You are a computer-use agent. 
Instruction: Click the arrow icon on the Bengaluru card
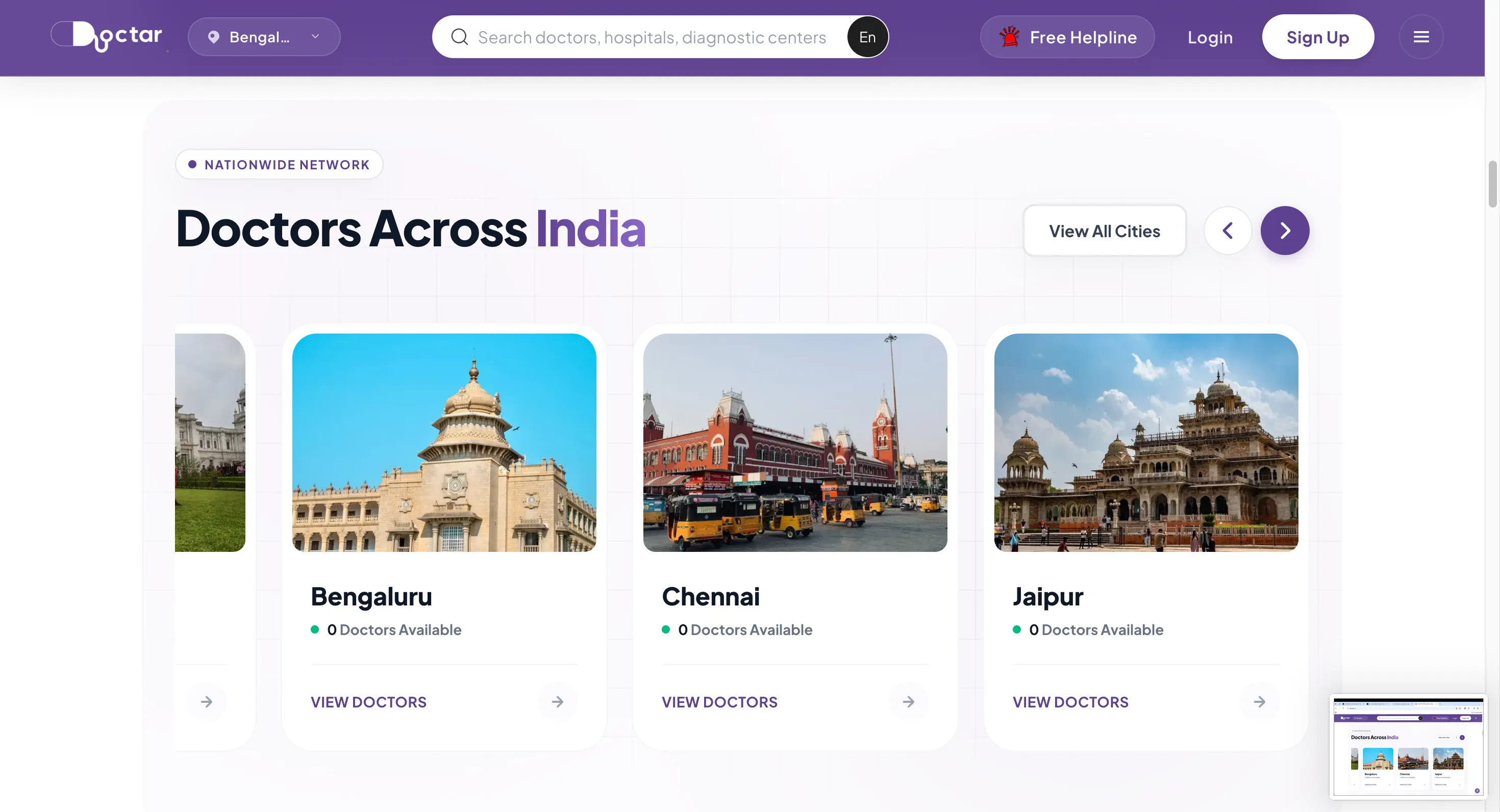(557, 701)
